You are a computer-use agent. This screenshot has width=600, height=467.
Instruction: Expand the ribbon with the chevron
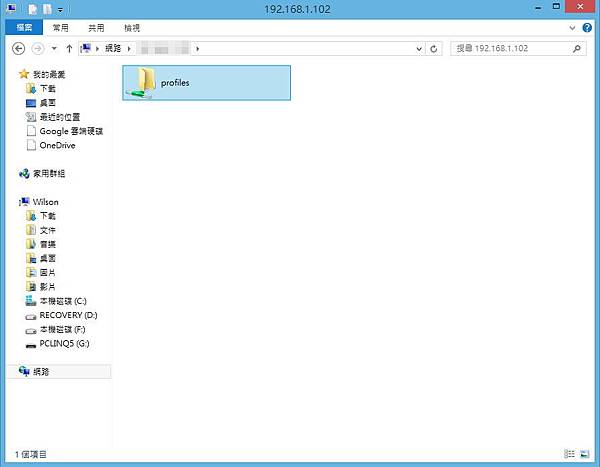tap(572, 28)
